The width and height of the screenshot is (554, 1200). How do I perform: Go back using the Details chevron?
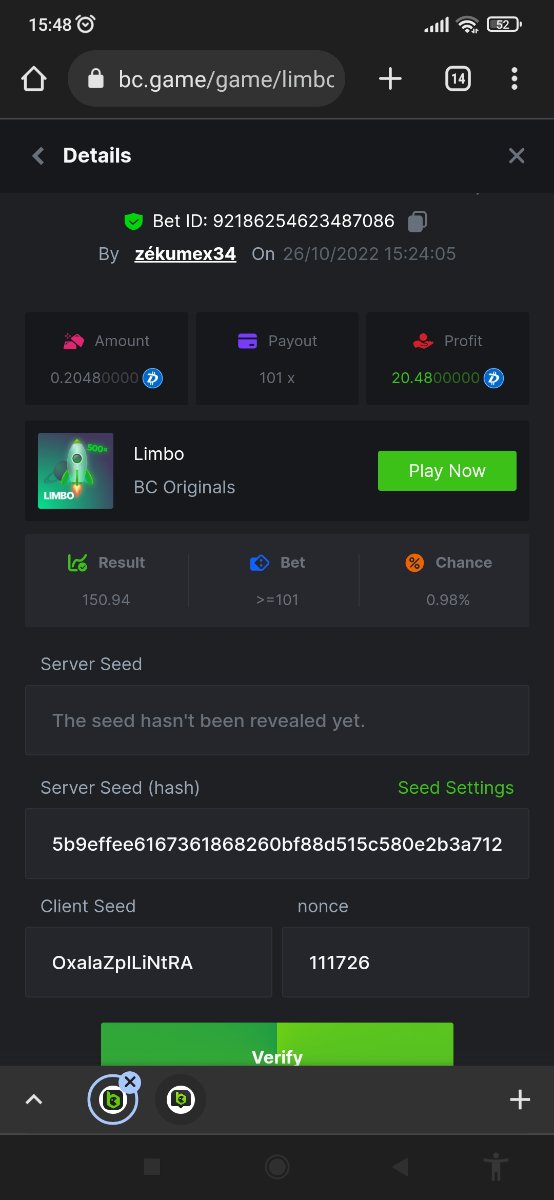[x=38, y=155]
